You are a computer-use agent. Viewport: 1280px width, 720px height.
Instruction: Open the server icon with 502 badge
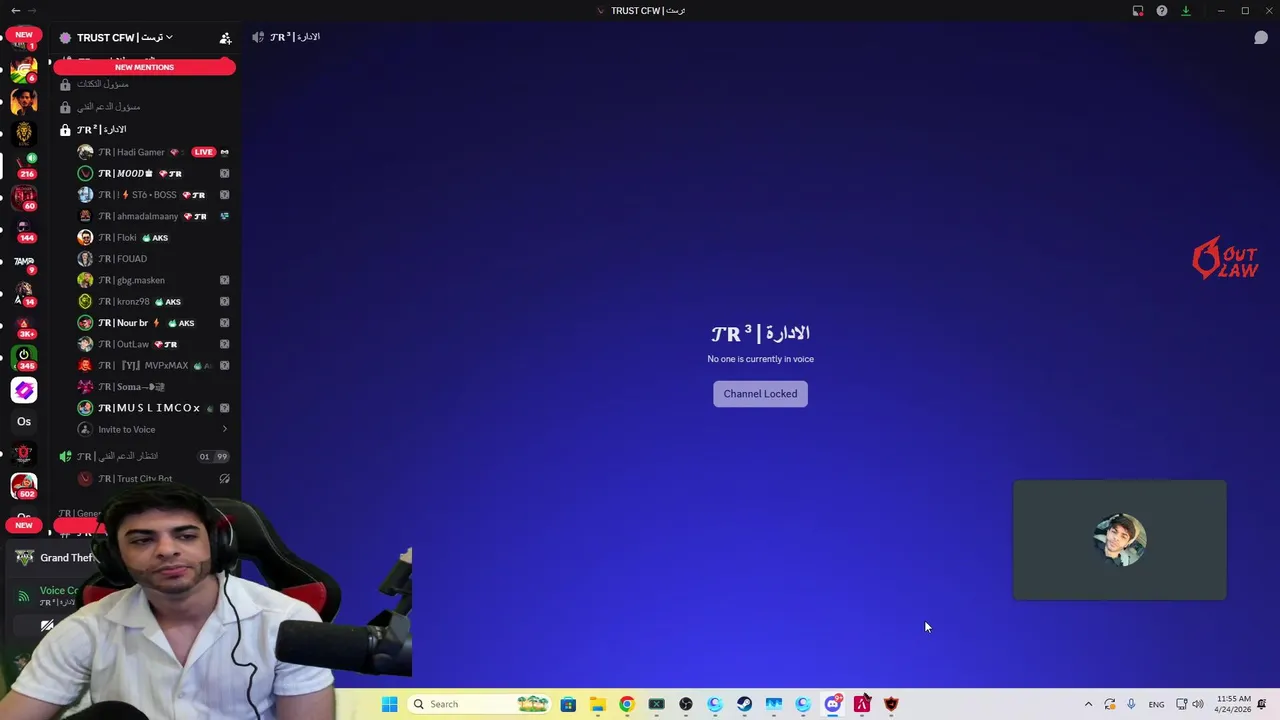tap(24, 486)
